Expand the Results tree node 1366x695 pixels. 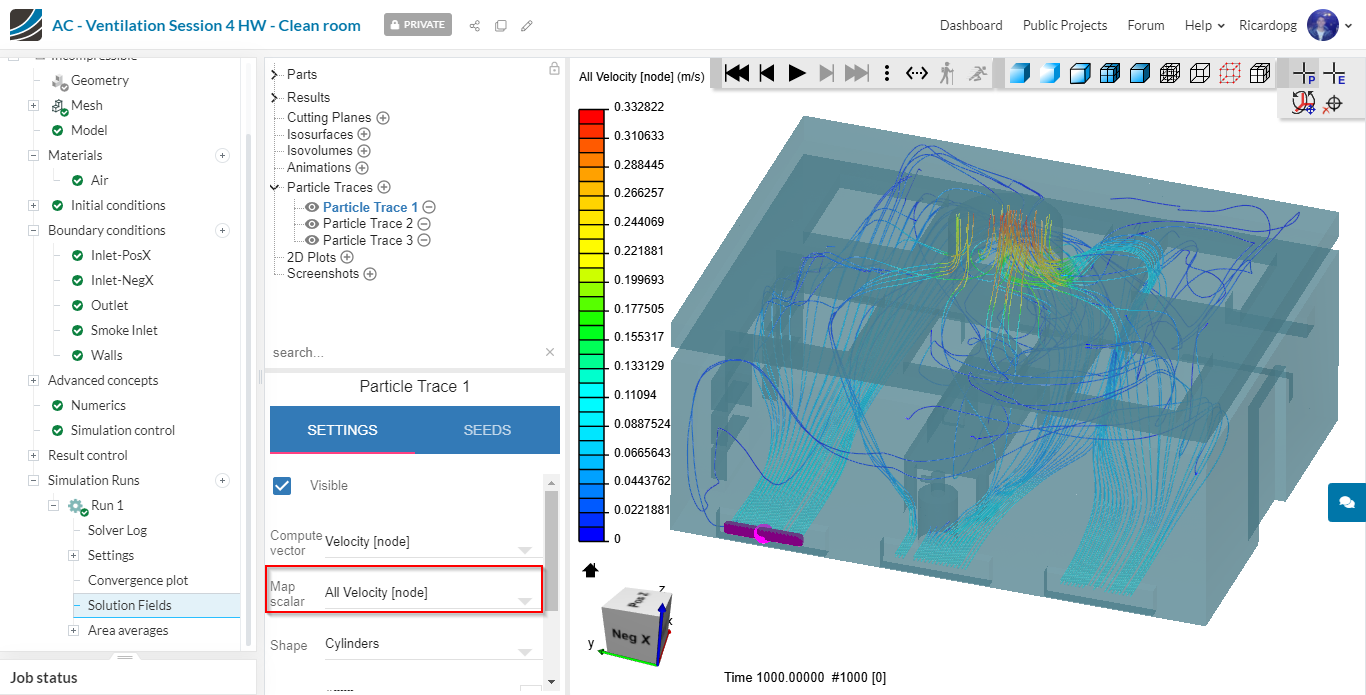pyautogui.click(x=275, y=97)
